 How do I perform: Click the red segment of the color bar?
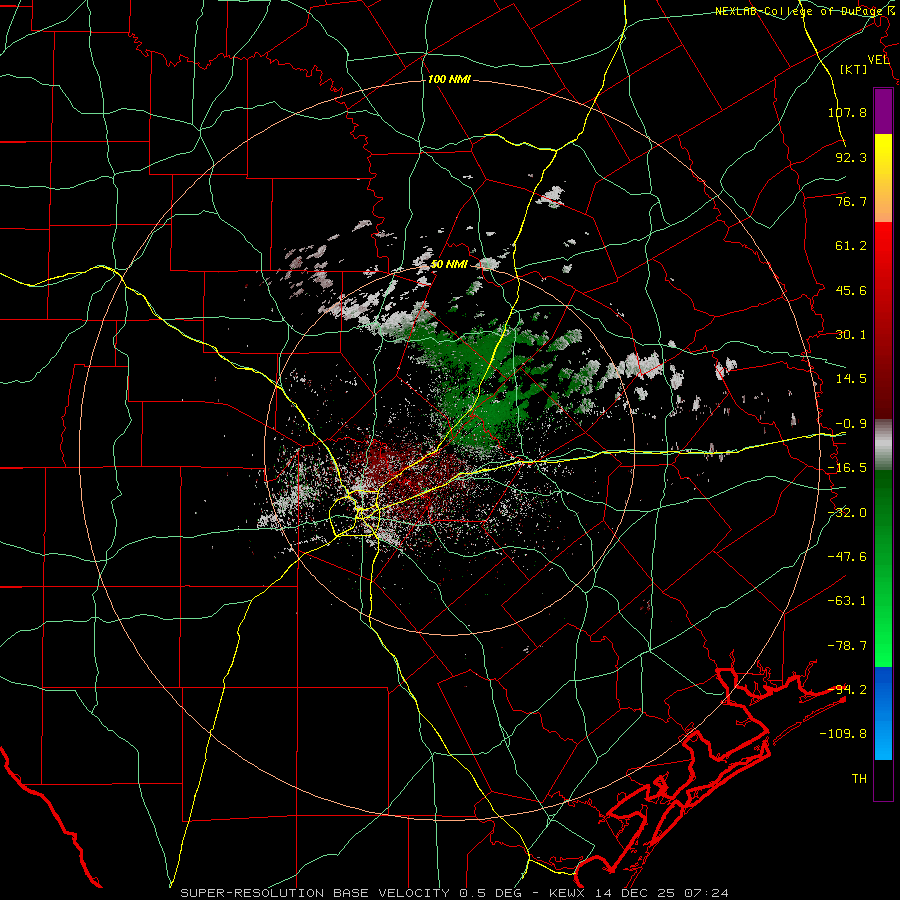click(x=883, y=320)
